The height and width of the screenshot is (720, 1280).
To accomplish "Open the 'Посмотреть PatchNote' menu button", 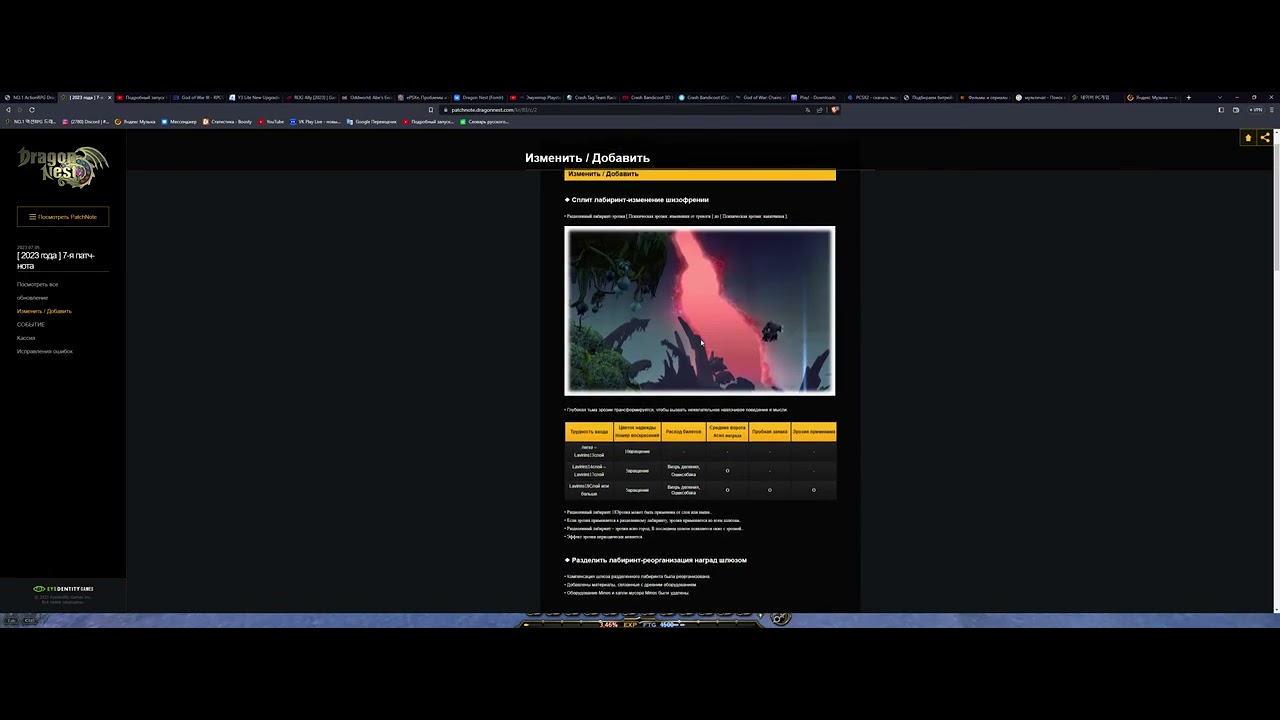I will coord(63,217).
